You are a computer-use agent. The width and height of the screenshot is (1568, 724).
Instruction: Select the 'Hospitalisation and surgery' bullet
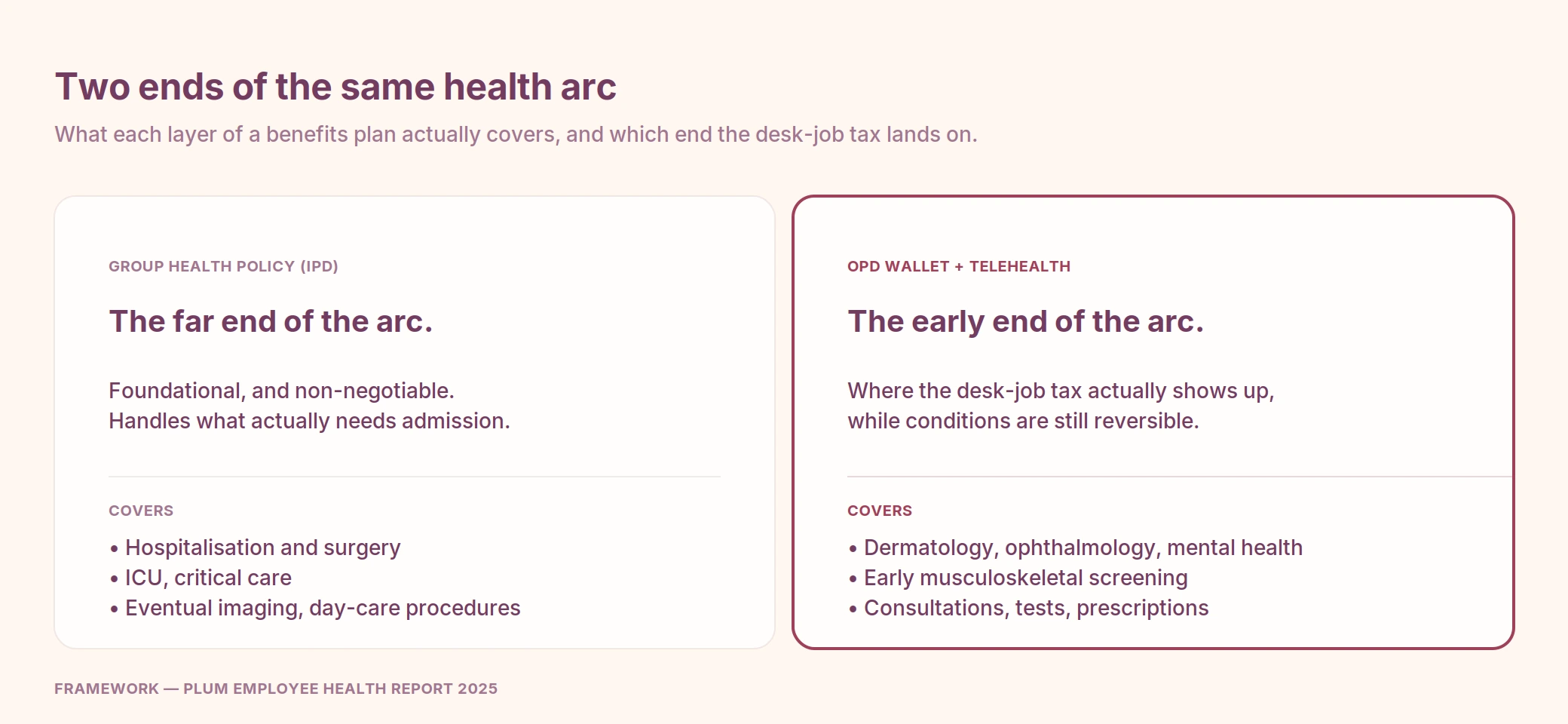[x=255, y=548]
